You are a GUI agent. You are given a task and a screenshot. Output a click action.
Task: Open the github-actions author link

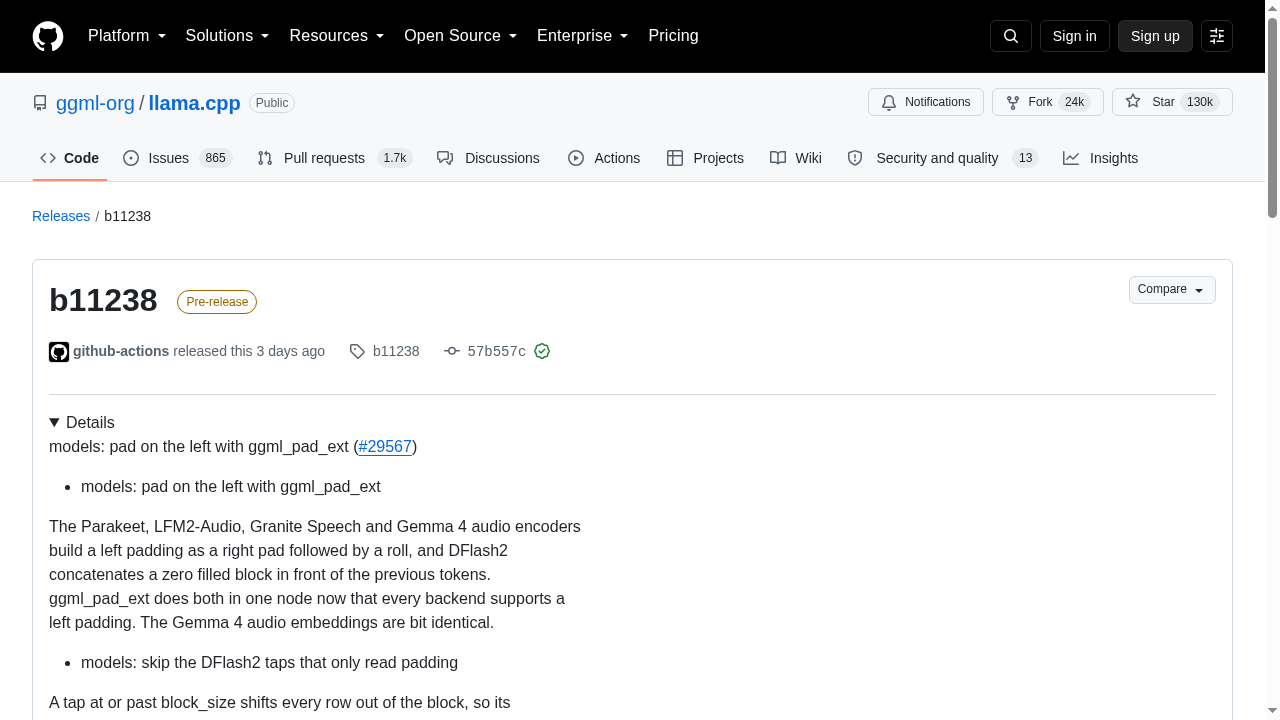121,351
